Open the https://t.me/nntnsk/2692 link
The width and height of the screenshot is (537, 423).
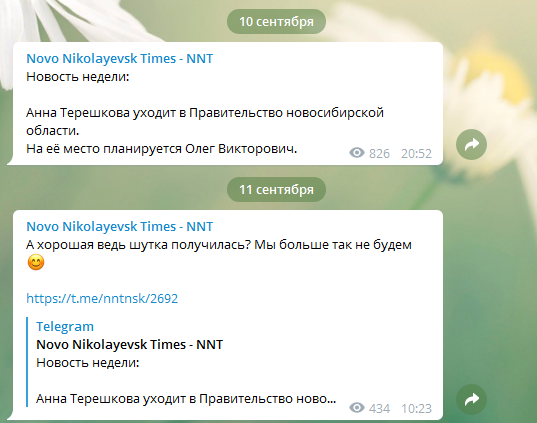point(102,298)
